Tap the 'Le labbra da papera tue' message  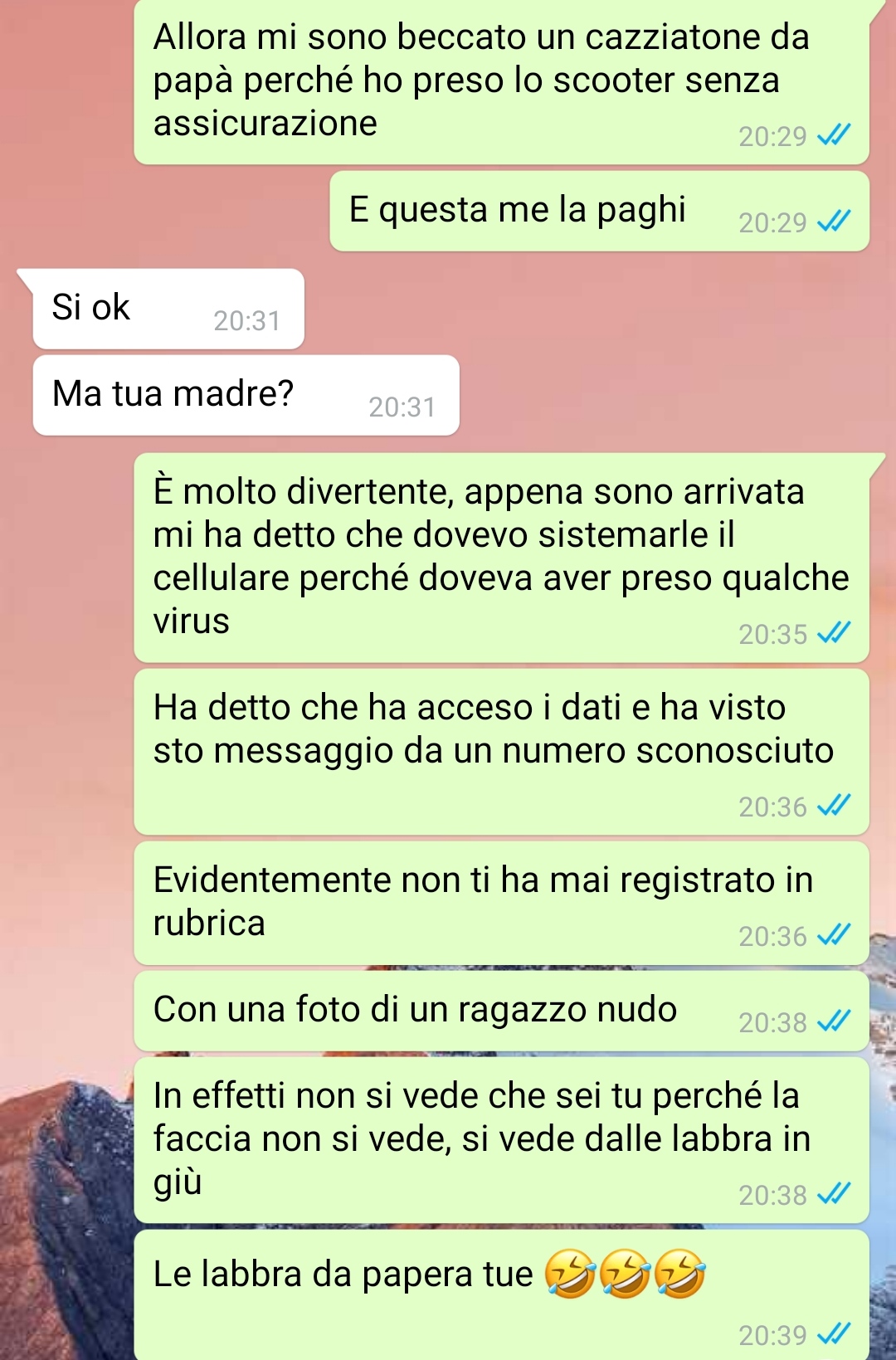[501, 1294]
